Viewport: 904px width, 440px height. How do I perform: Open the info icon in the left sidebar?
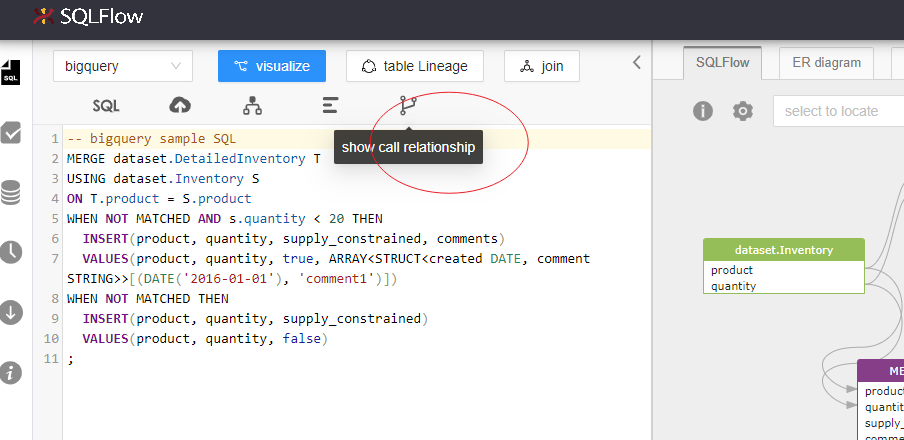point(10,373)
